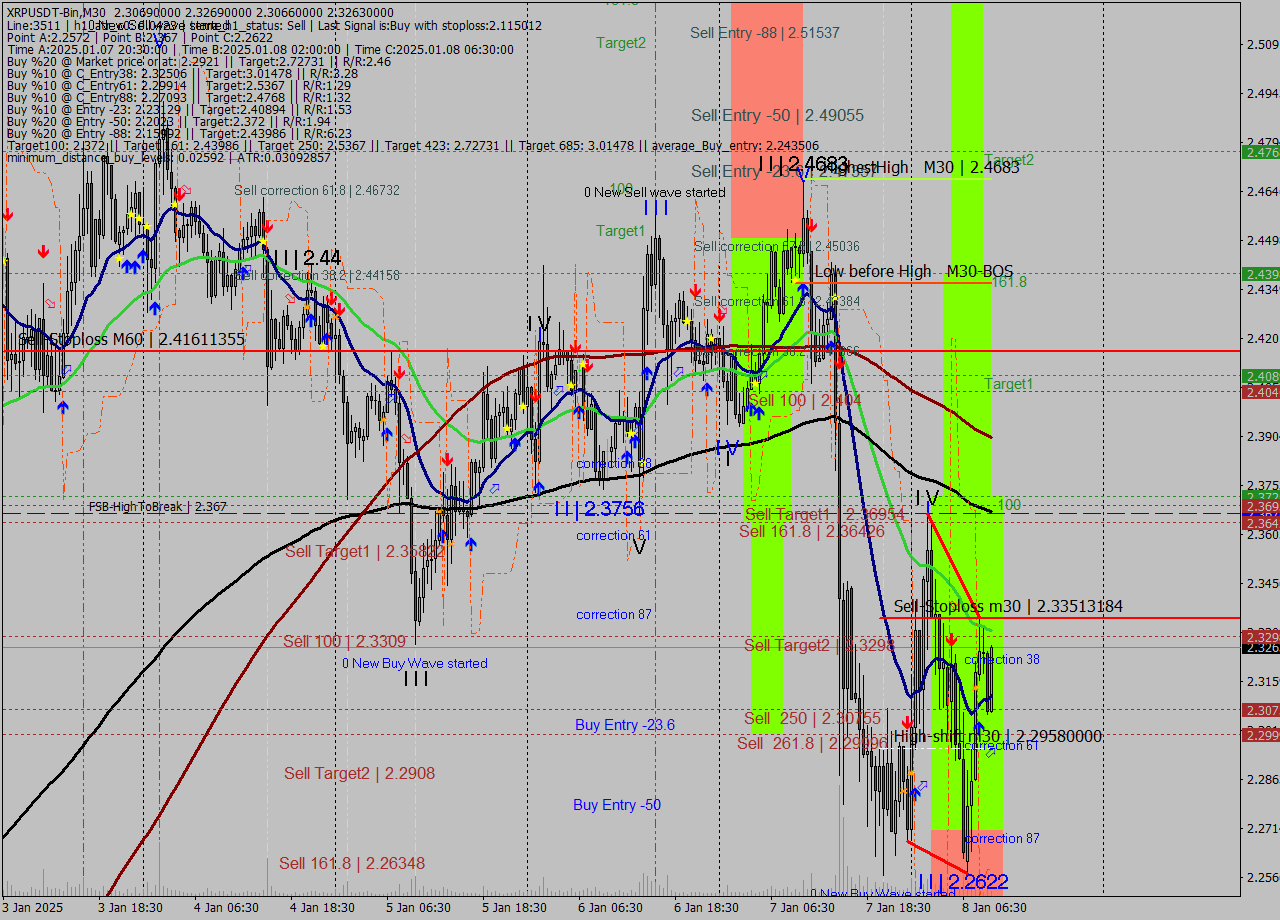Screen dimensions: 1280x920
Task: Click the 5 Jan 18:30 time axis label
Action: (514, 908)
